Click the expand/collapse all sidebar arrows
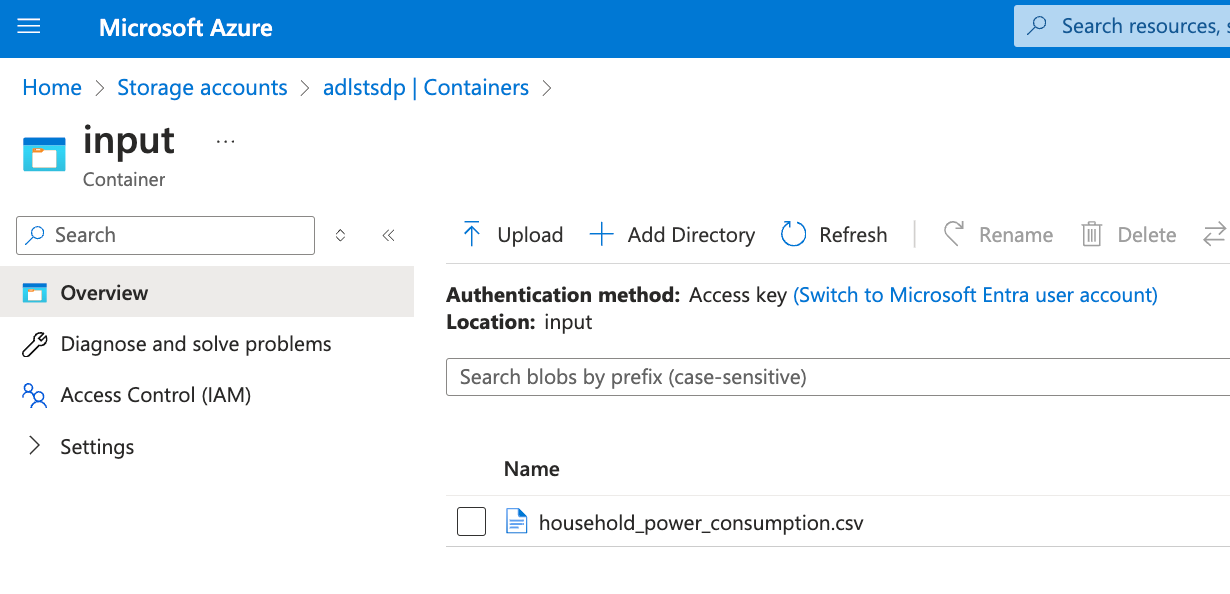 coord(340,236)
